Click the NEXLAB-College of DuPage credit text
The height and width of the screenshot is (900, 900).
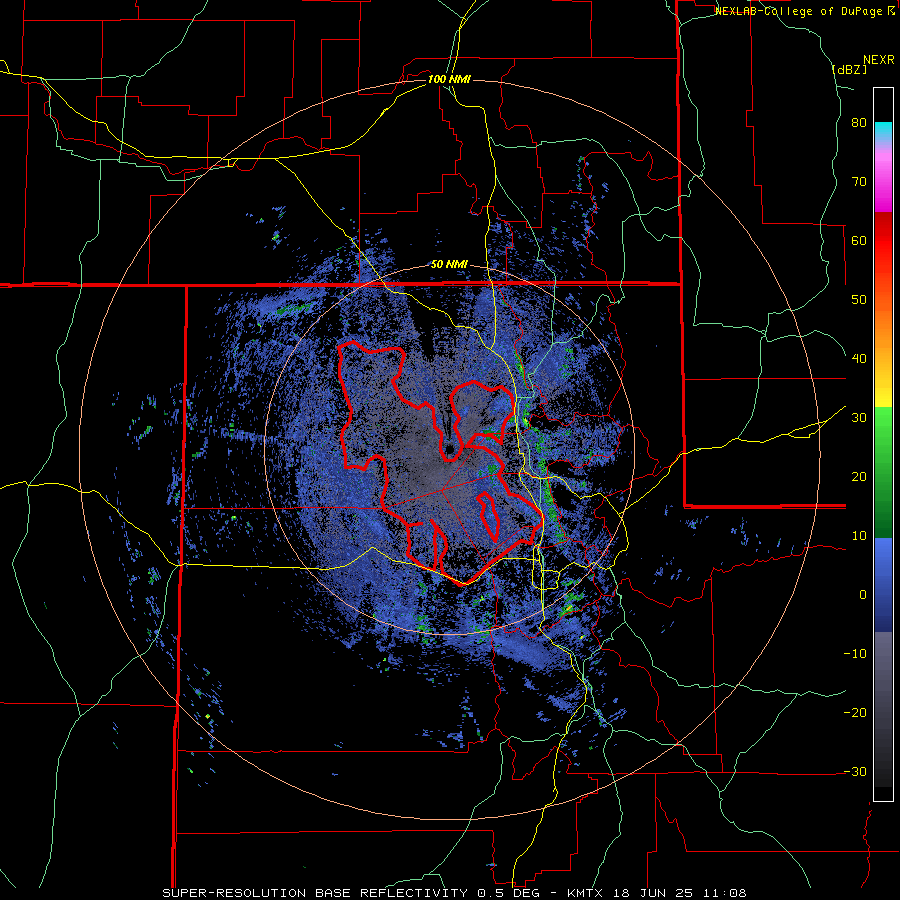pos(801,11)
